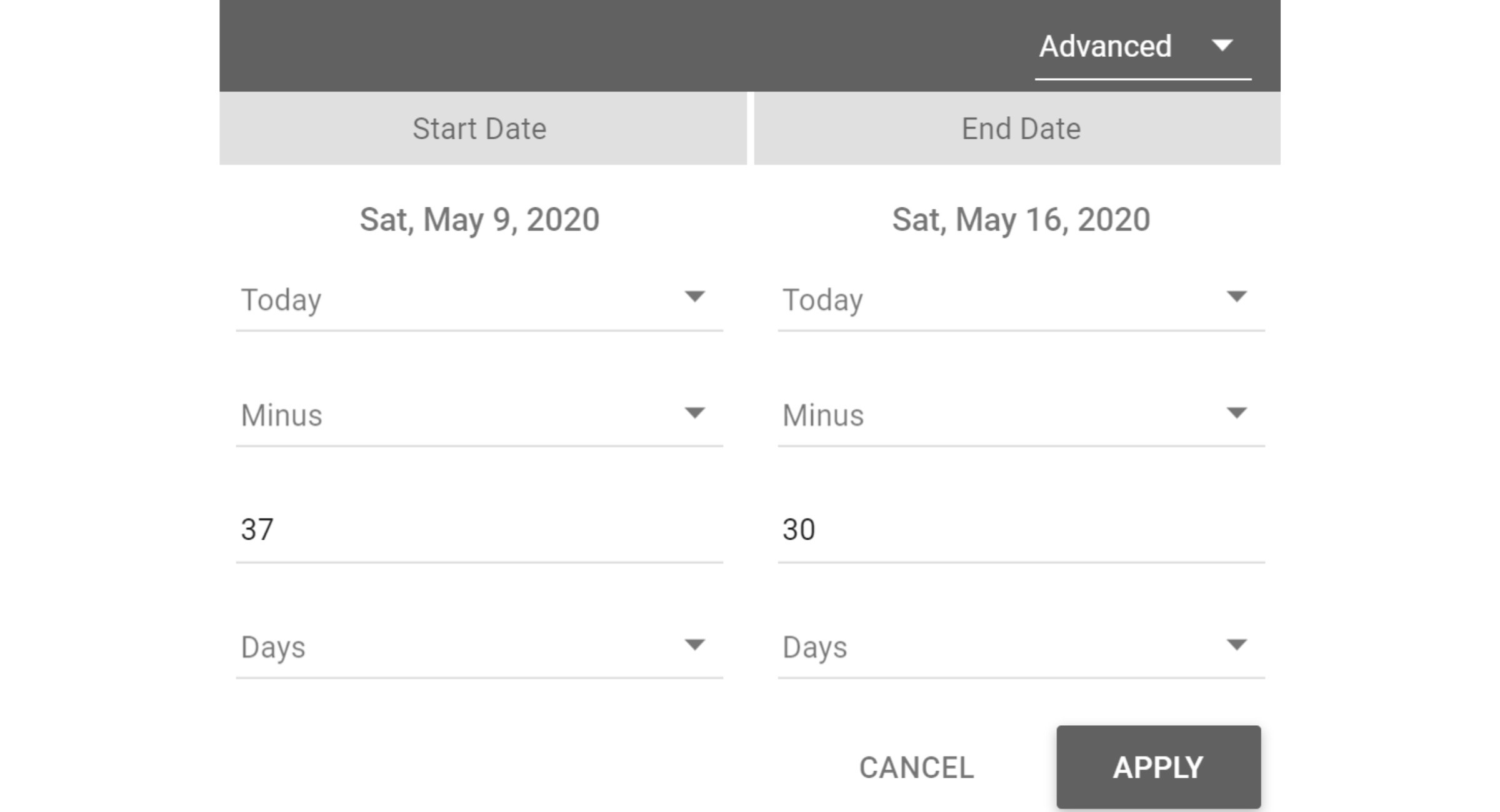Open End Date Today reference dropdown

(x=1021, y=300)
